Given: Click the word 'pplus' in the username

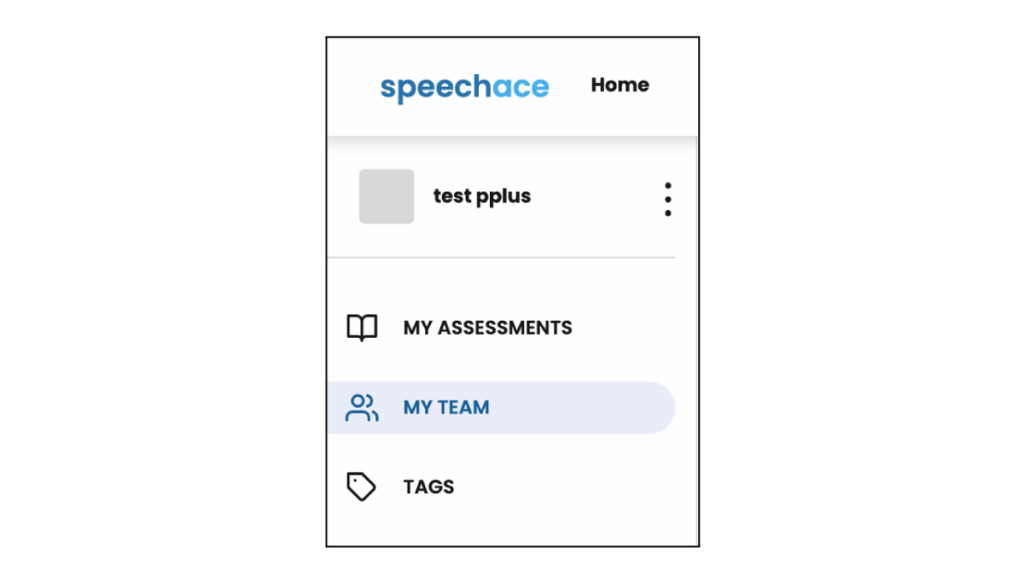Looking at the screenshot, I should pyautogui.click(x=504, y=197).
